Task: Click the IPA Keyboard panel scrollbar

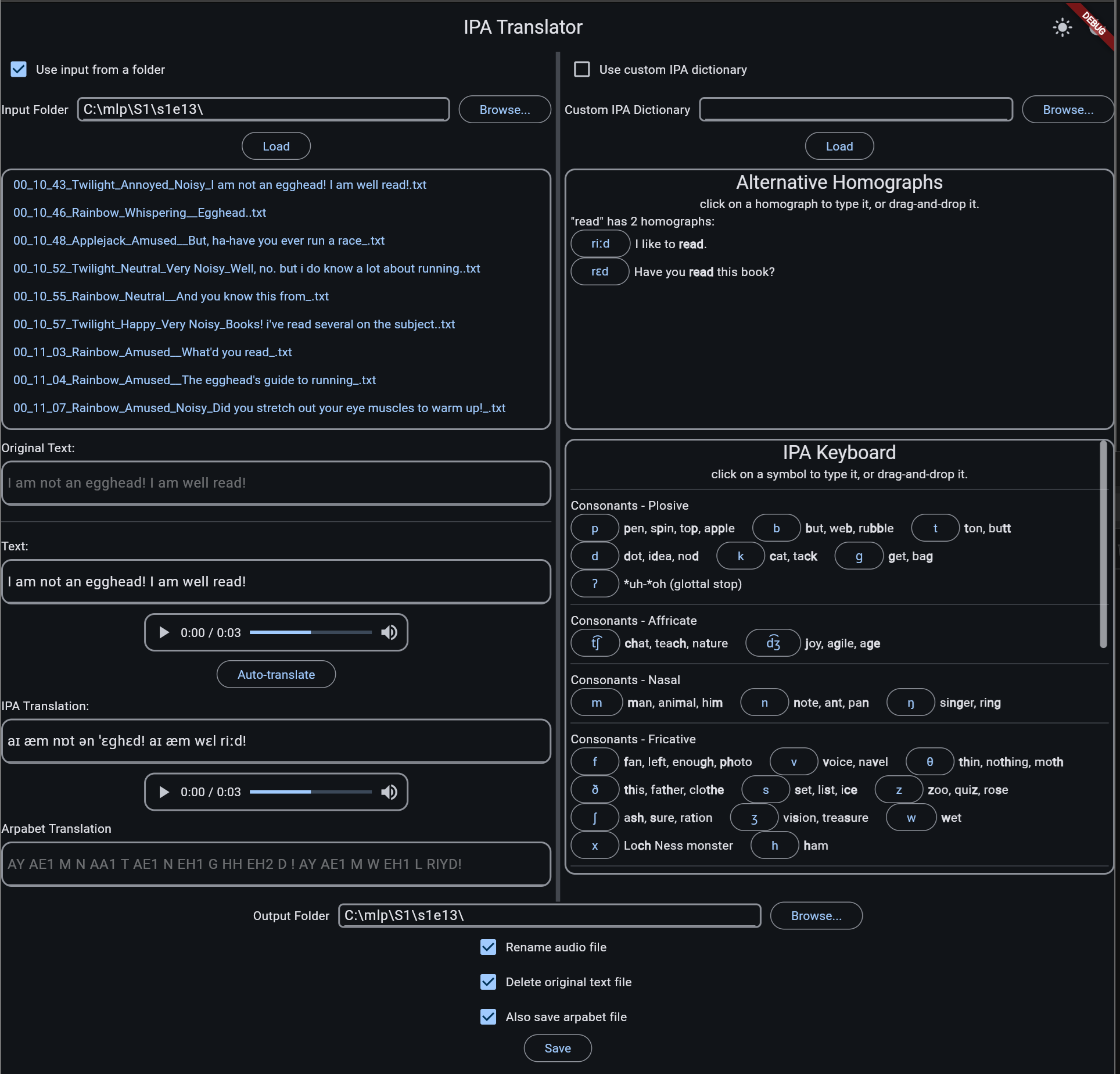Action: coord(1103,545)
